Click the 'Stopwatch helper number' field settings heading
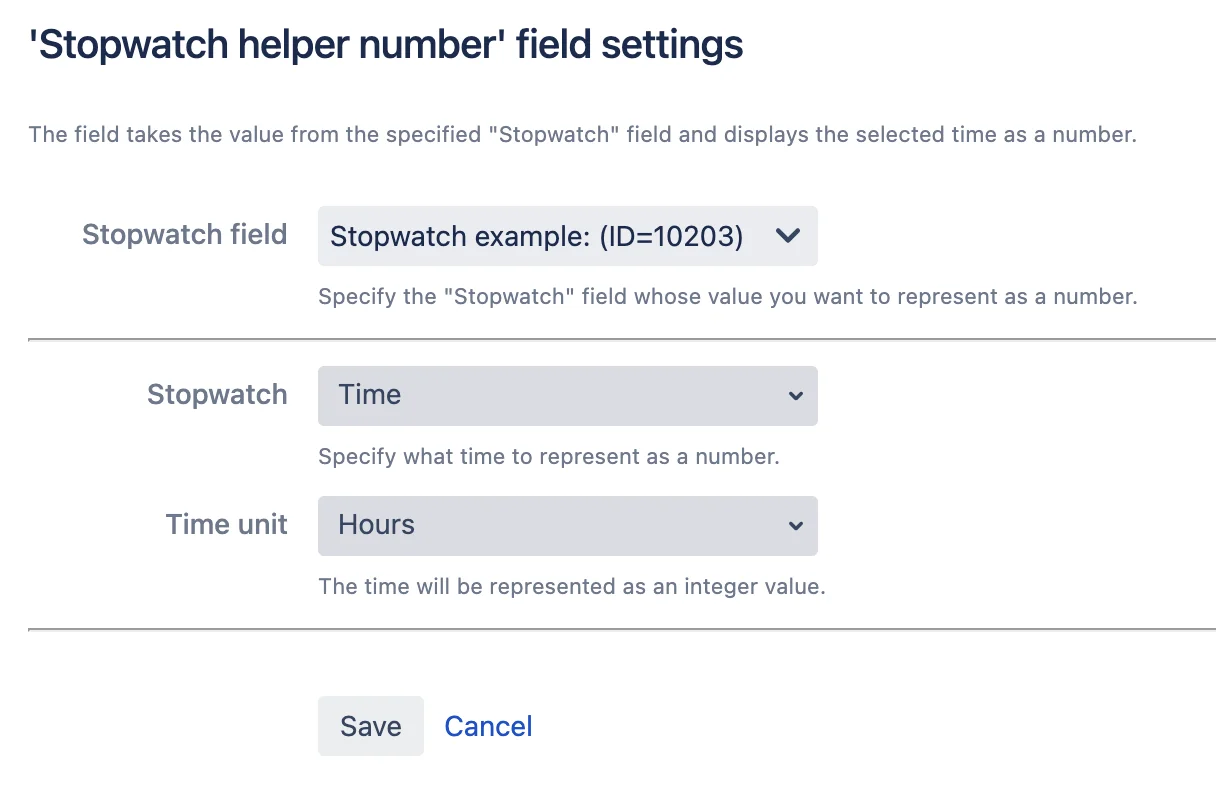 pos(386,46)
